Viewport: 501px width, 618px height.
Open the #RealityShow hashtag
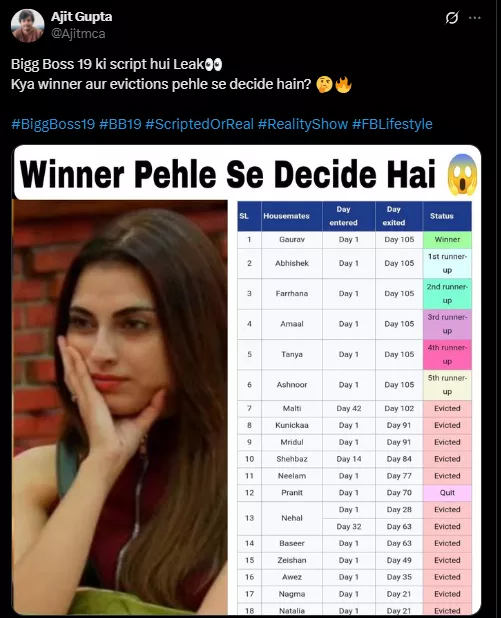coord(303,124)
